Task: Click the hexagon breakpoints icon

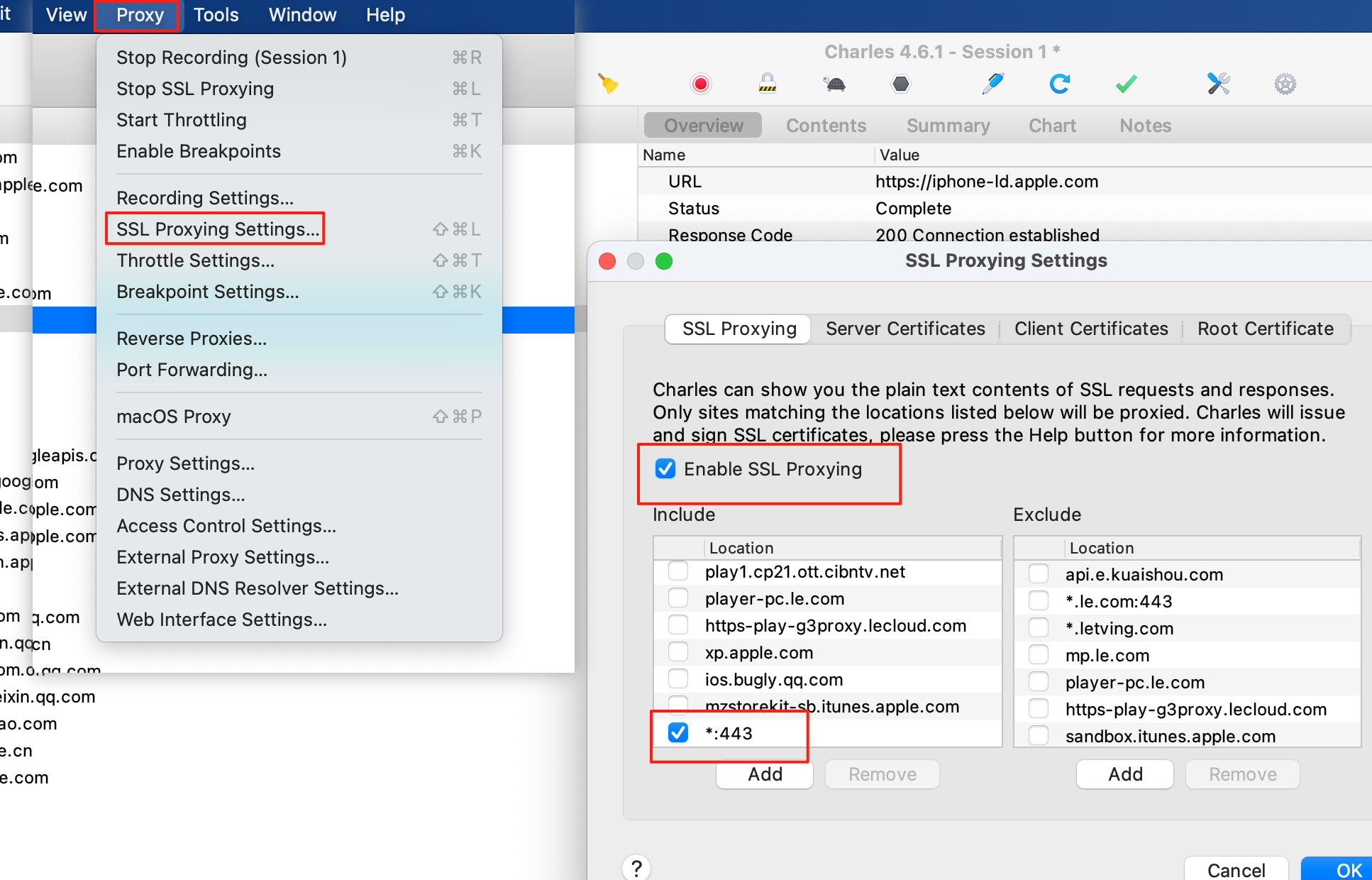Action: click(900, 84)
